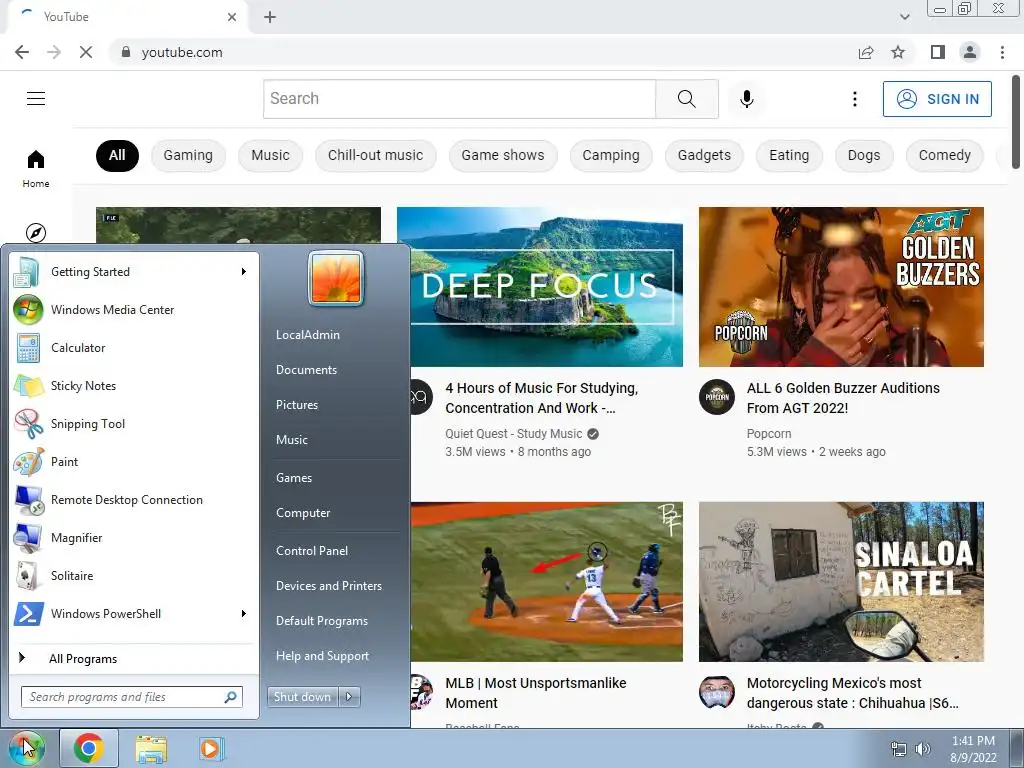1024x768 pixels.
Task: Click the SIGN IN button
Action: [x=937, y=99]
